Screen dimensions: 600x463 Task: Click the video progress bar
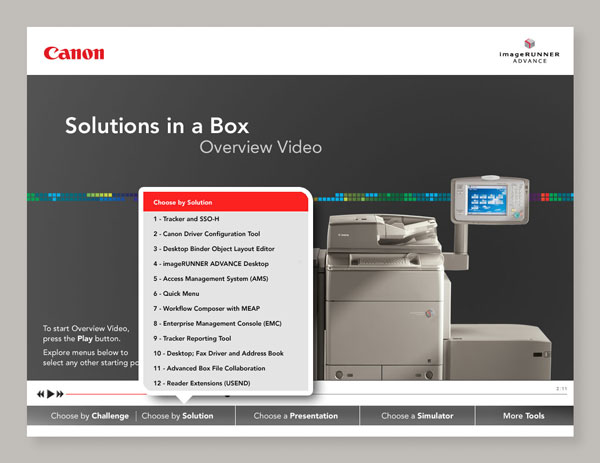tap(316, 394)
